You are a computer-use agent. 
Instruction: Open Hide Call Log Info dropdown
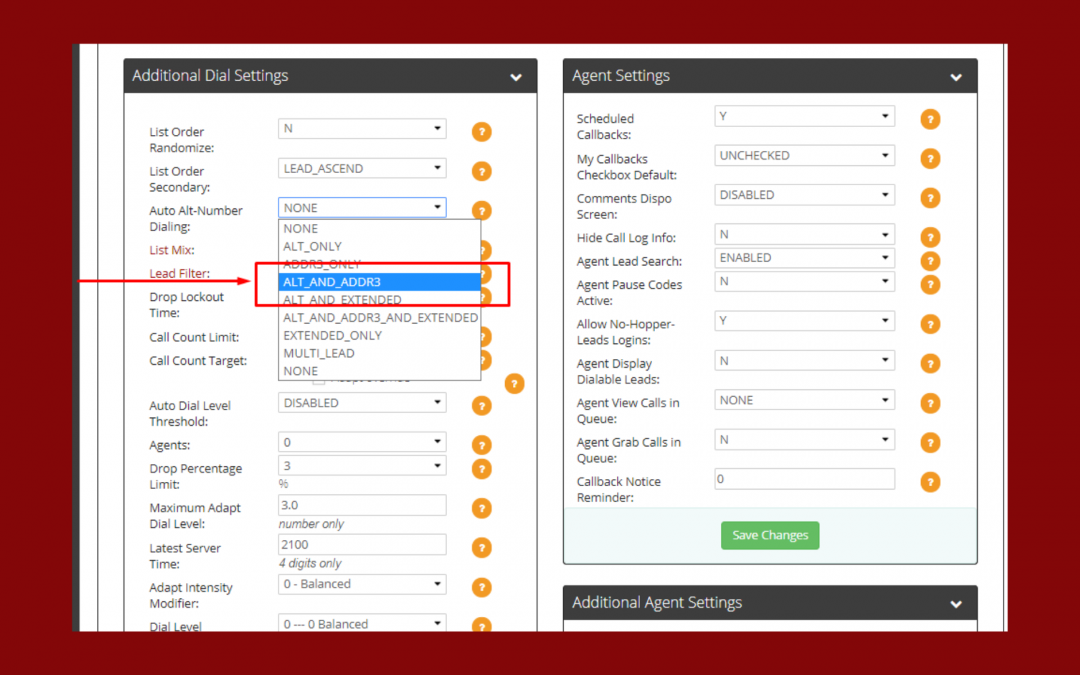[x=804, y=234]
